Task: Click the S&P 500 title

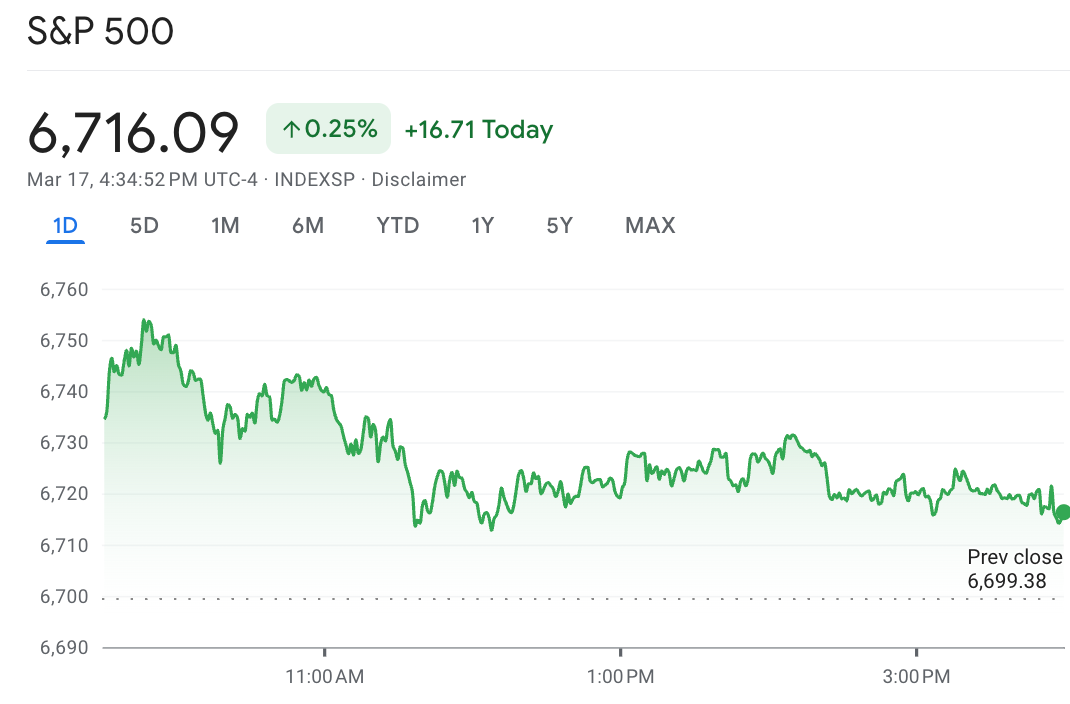Action: pos(101,31)
